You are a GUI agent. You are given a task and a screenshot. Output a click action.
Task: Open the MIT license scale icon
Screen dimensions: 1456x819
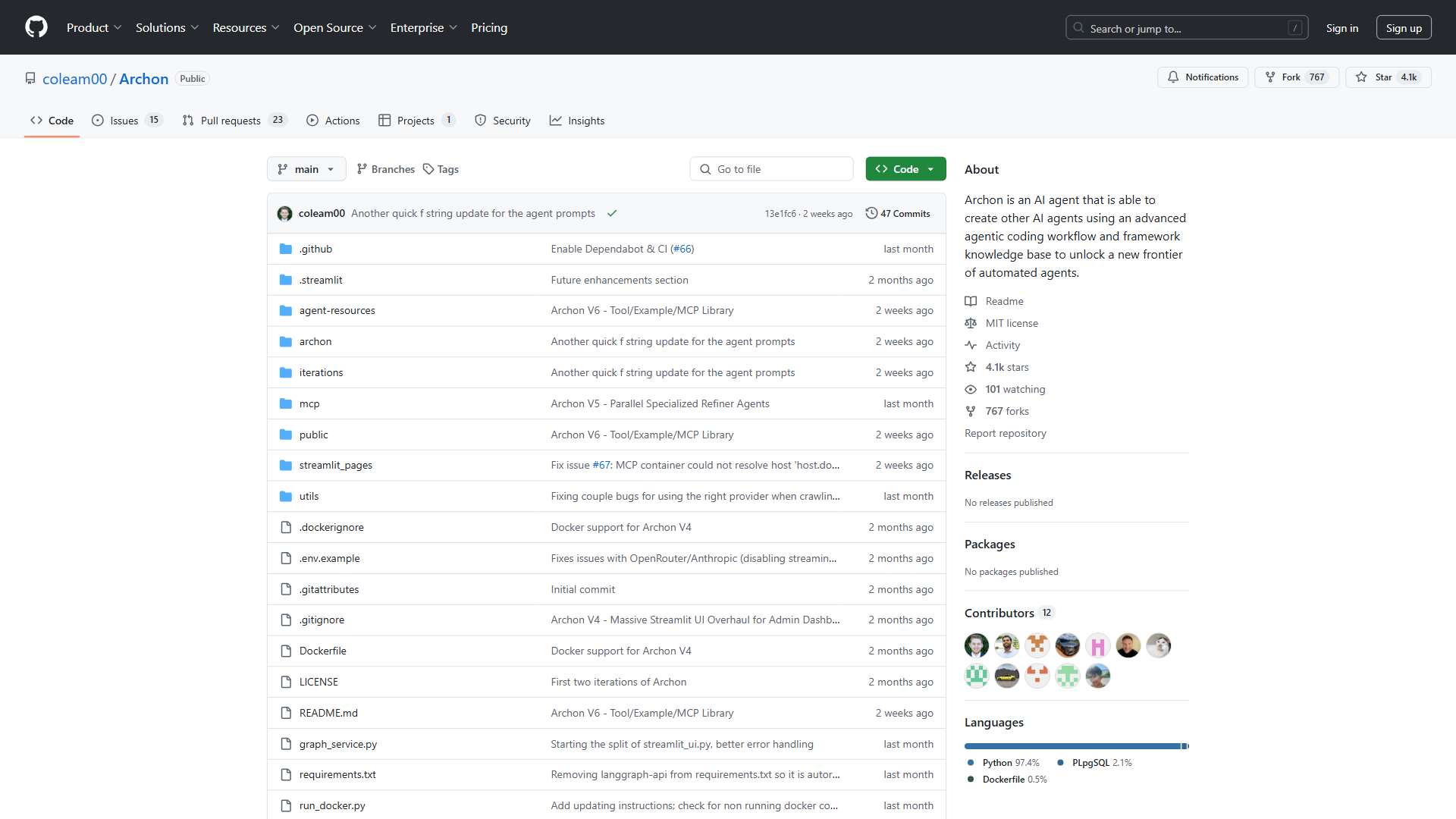[971, 323]
